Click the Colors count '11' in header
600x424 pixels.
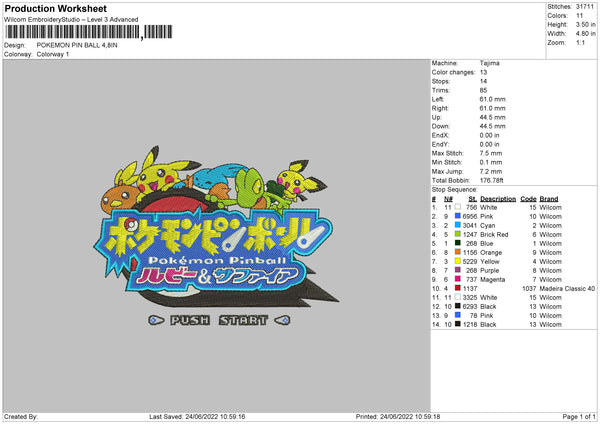coord(579,16)
